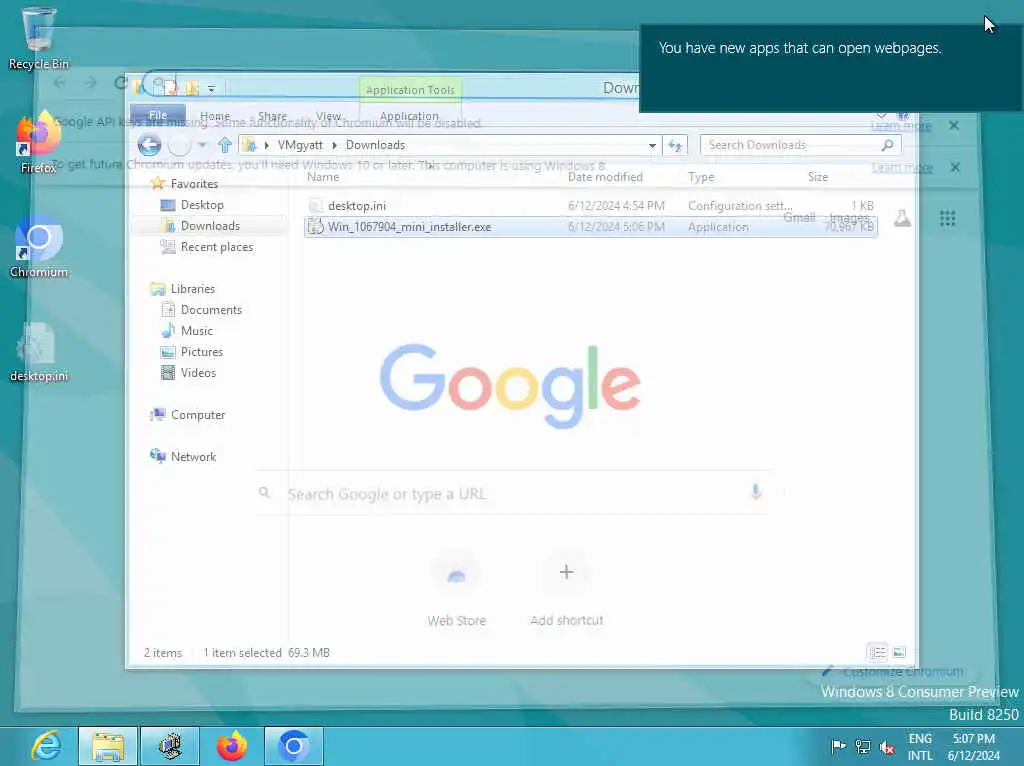1024x766 pixels.
Task: Sort by Type column header
Action: pyautogui.click(x=701, y=176)
